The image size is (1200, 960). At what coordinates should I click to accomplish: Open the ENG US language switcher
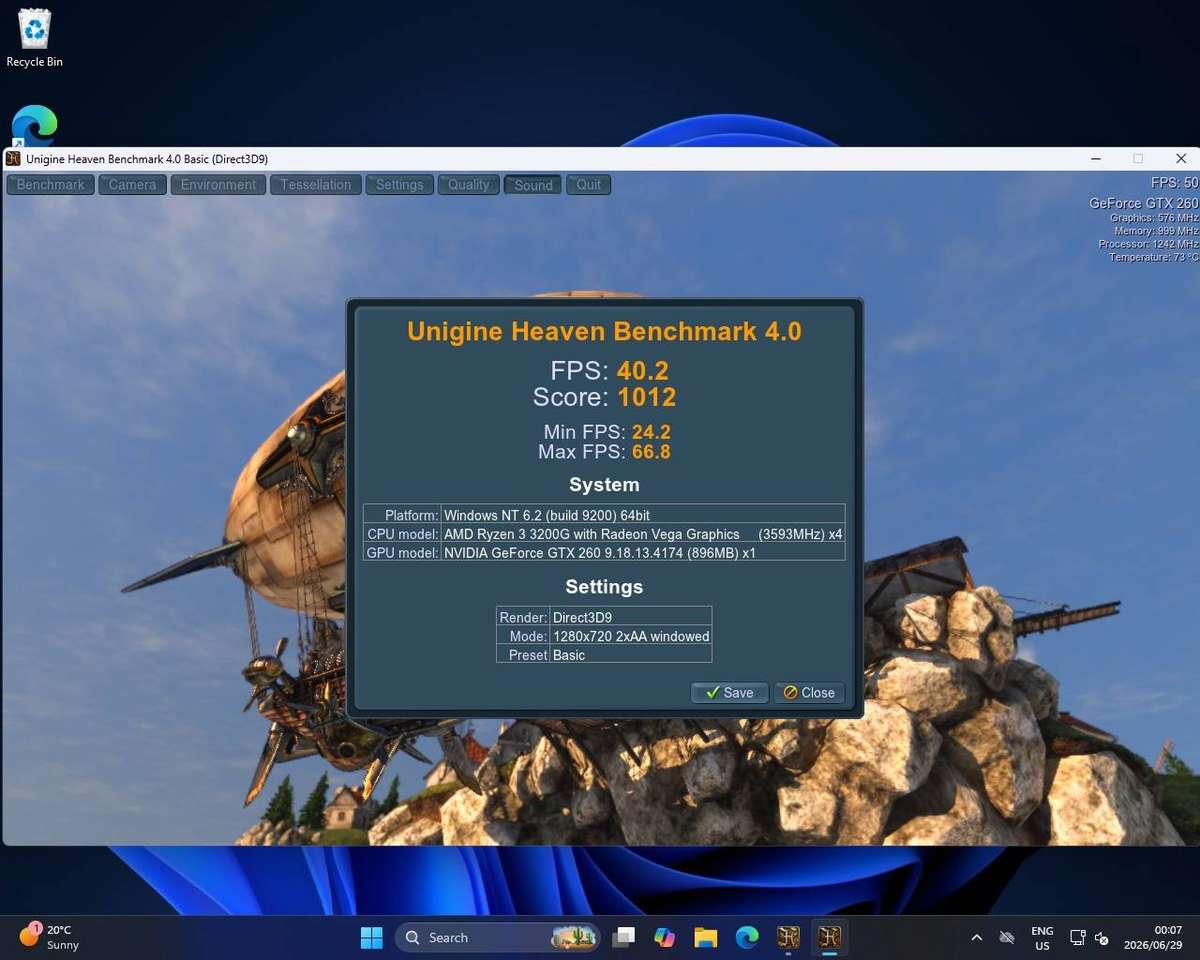click(1042, 937)
